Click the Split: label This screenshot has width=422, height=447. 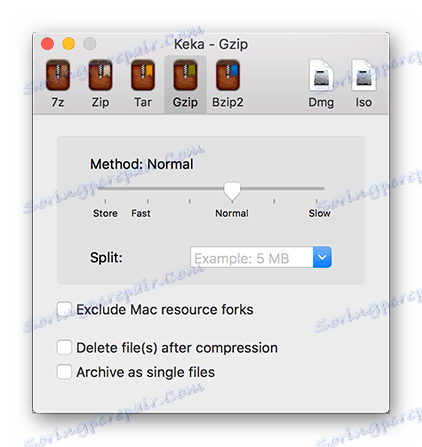pos(106,258)
